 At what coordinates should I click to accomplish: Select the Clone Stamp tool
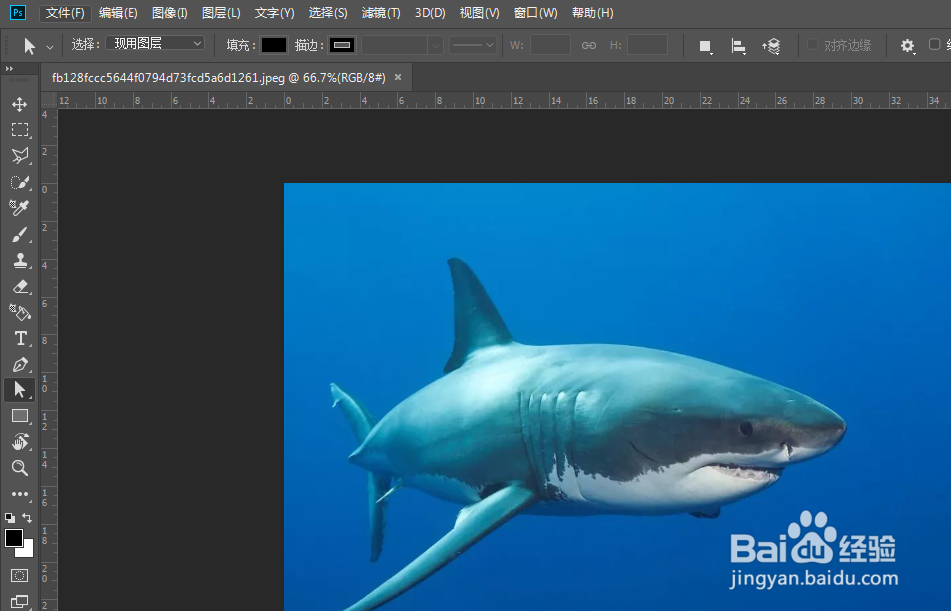(x=19, y=260)
